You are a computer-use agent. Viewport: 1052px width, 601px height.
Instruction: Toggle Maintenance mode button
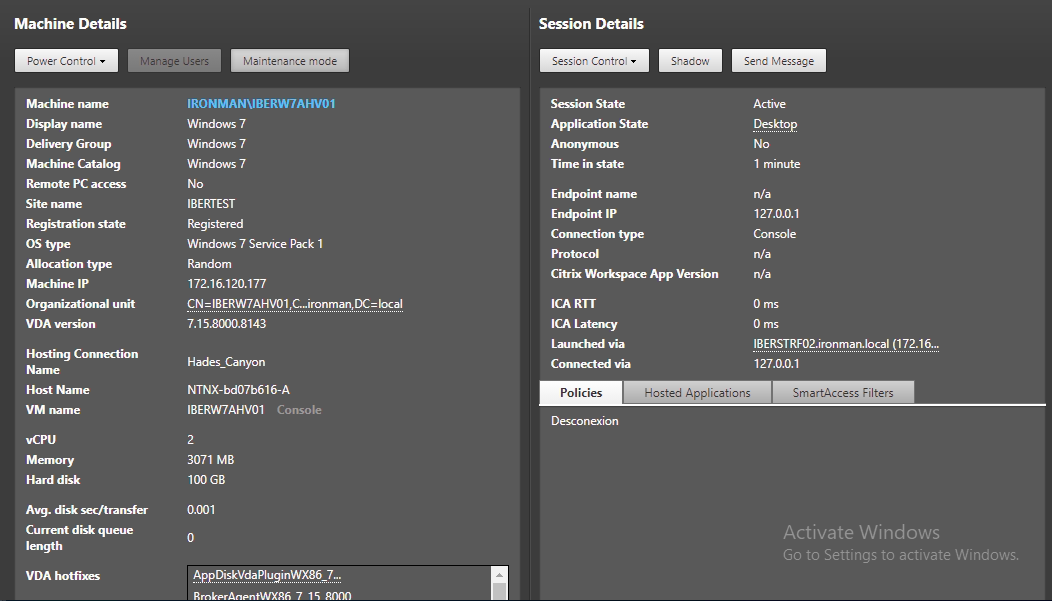pyautogui.click(x=290, y=60)
